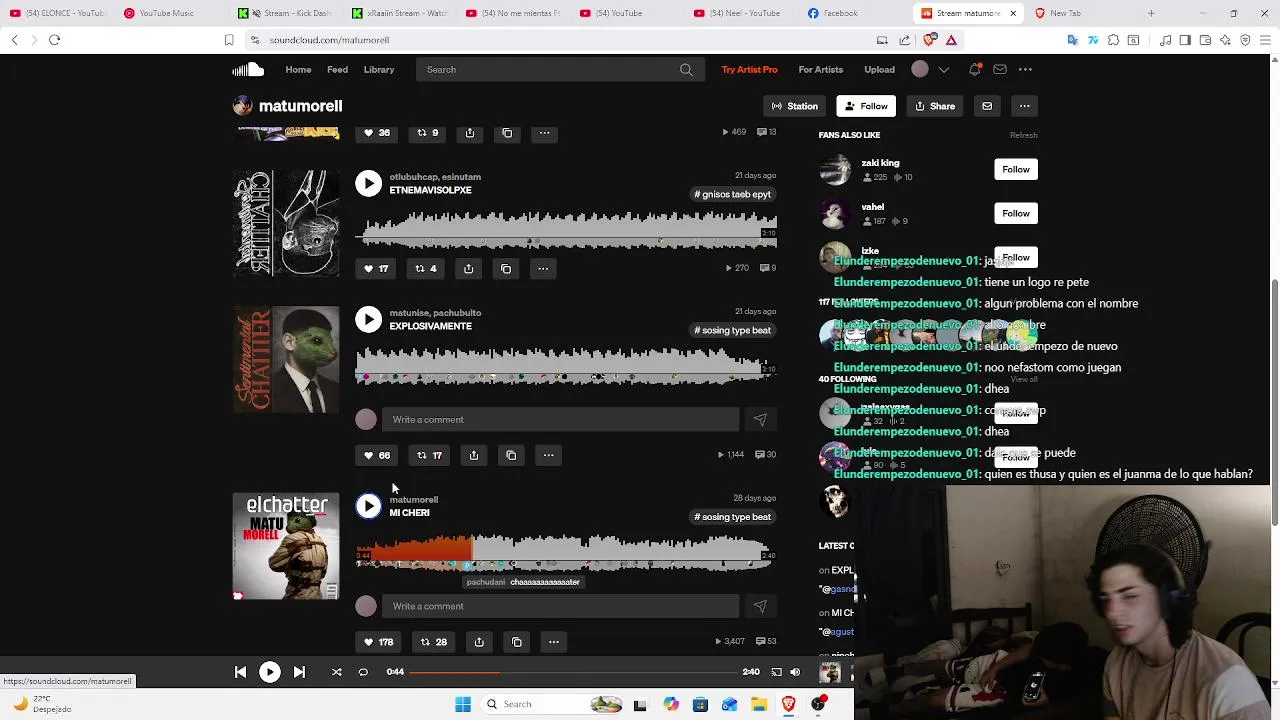Open Windows Start menu
1280x720 pixels.
462,704
